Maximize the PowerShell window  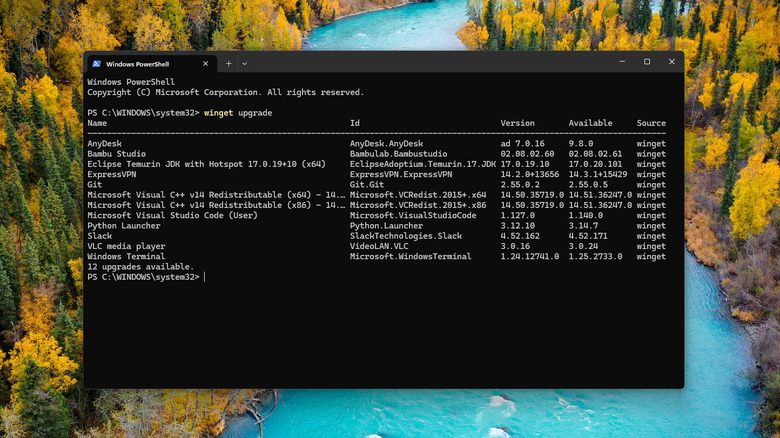pyautogui.click(x=647, y=62)
